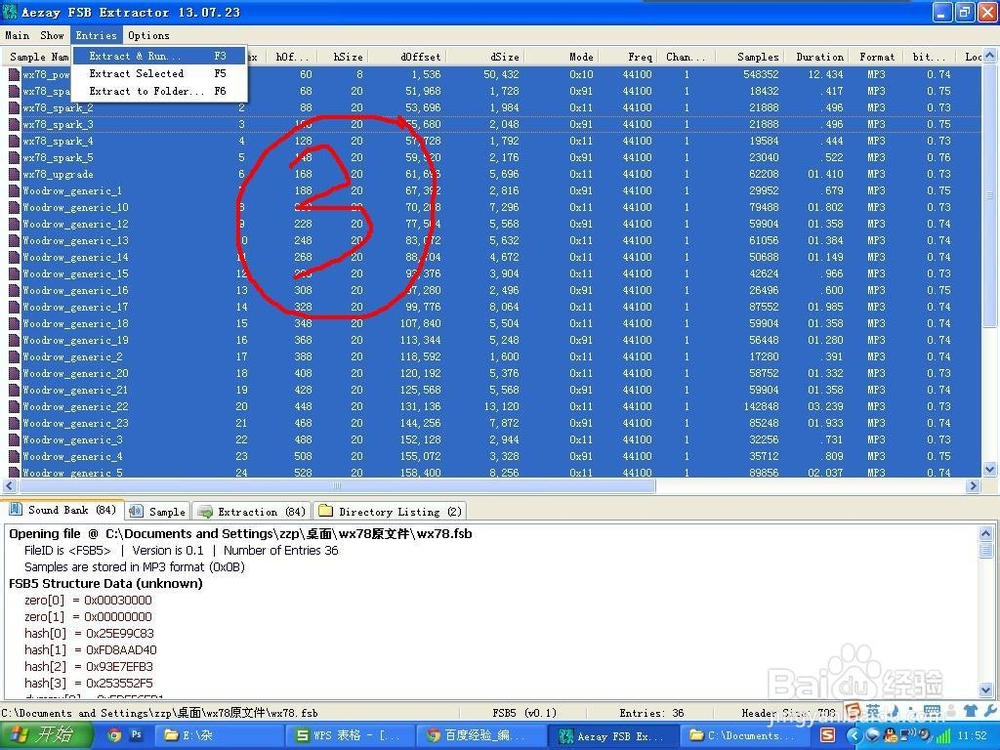The width and height of the screenshot is (1000, 750).
Task: Open Photoshop from the quick launch bar
Action: 136,735
